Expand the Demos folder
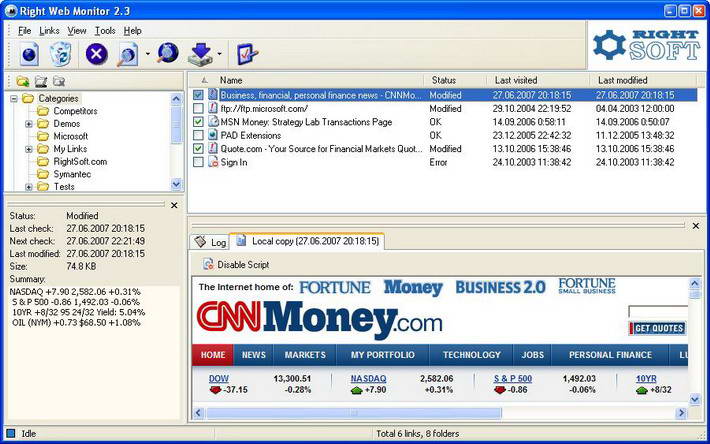This screenshot has width=710, height=444. 29,124
